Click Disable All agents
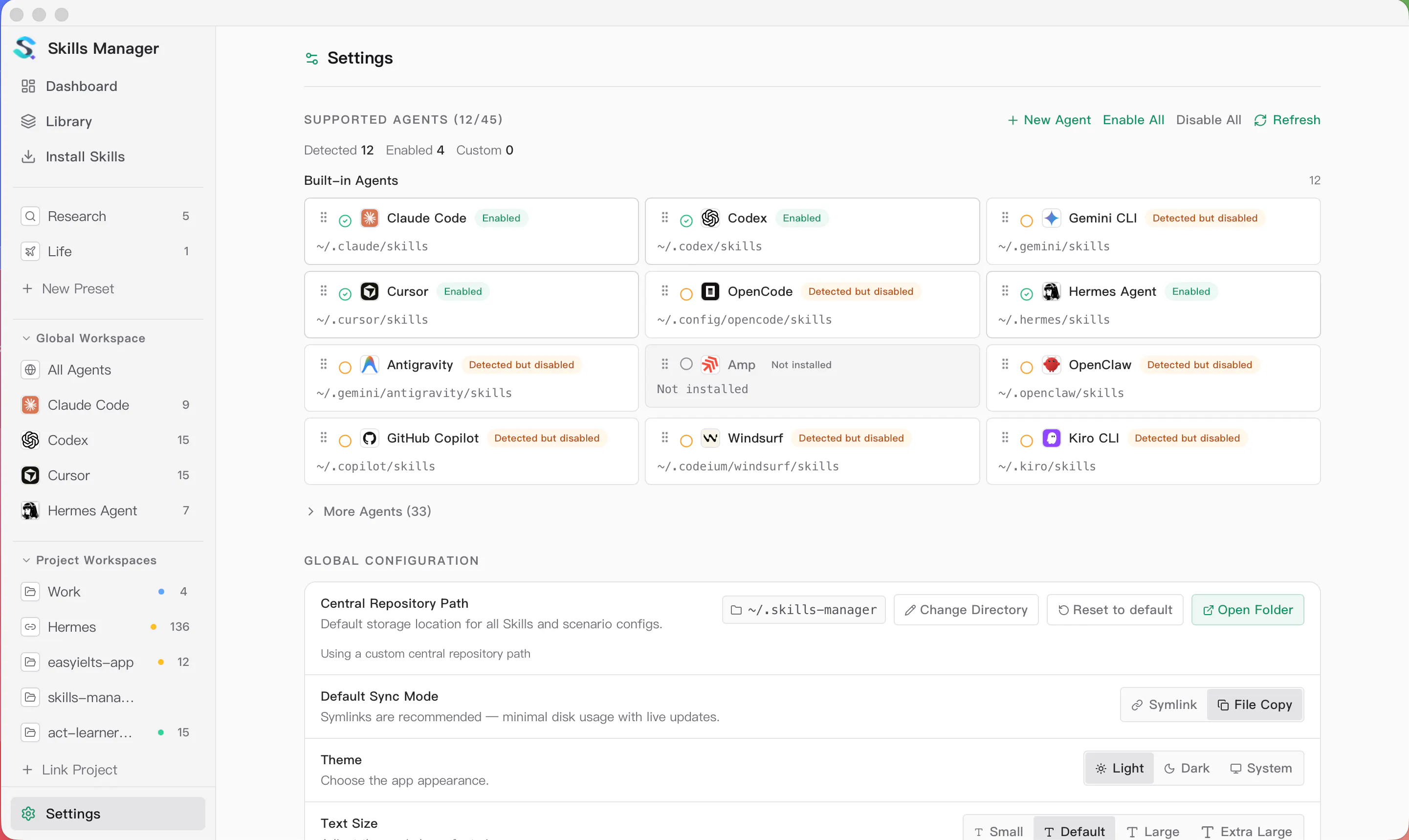This screenshot has height=840, width=1409. [1209, 120]
